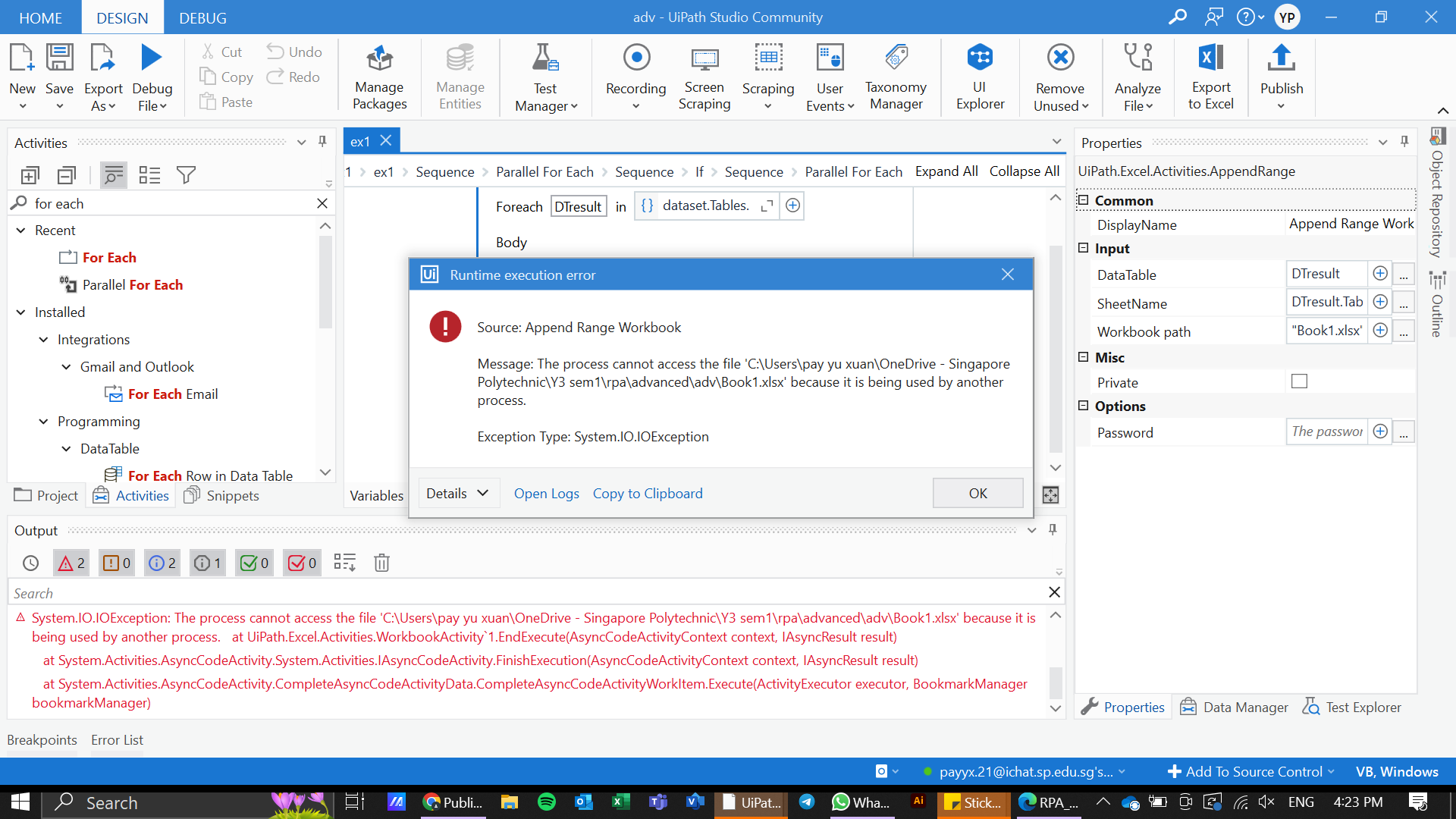Viewport: 1456px width, 819px height.
Task: Switch to the HOME ribbon tab
Action: tap(40, 17)
